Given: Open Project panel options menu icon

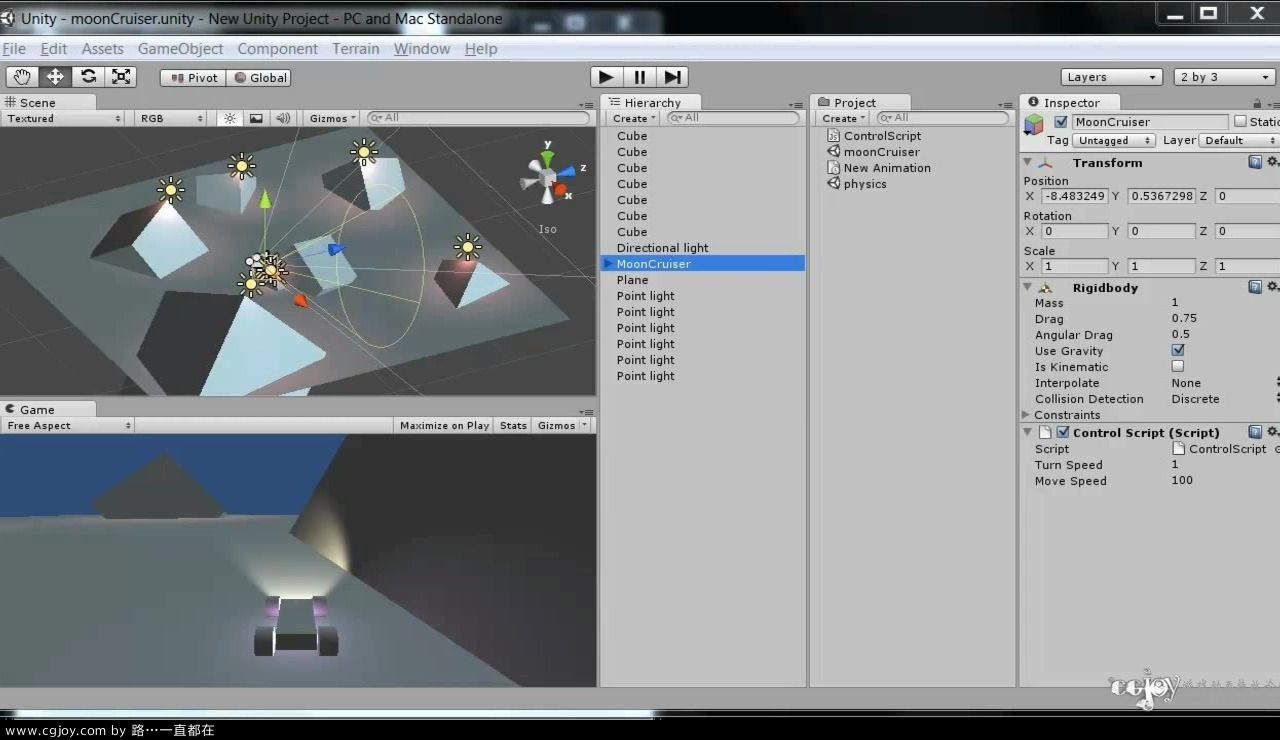Looking at the screenshot, I should pyautogui.click(x=1005, y=104).
